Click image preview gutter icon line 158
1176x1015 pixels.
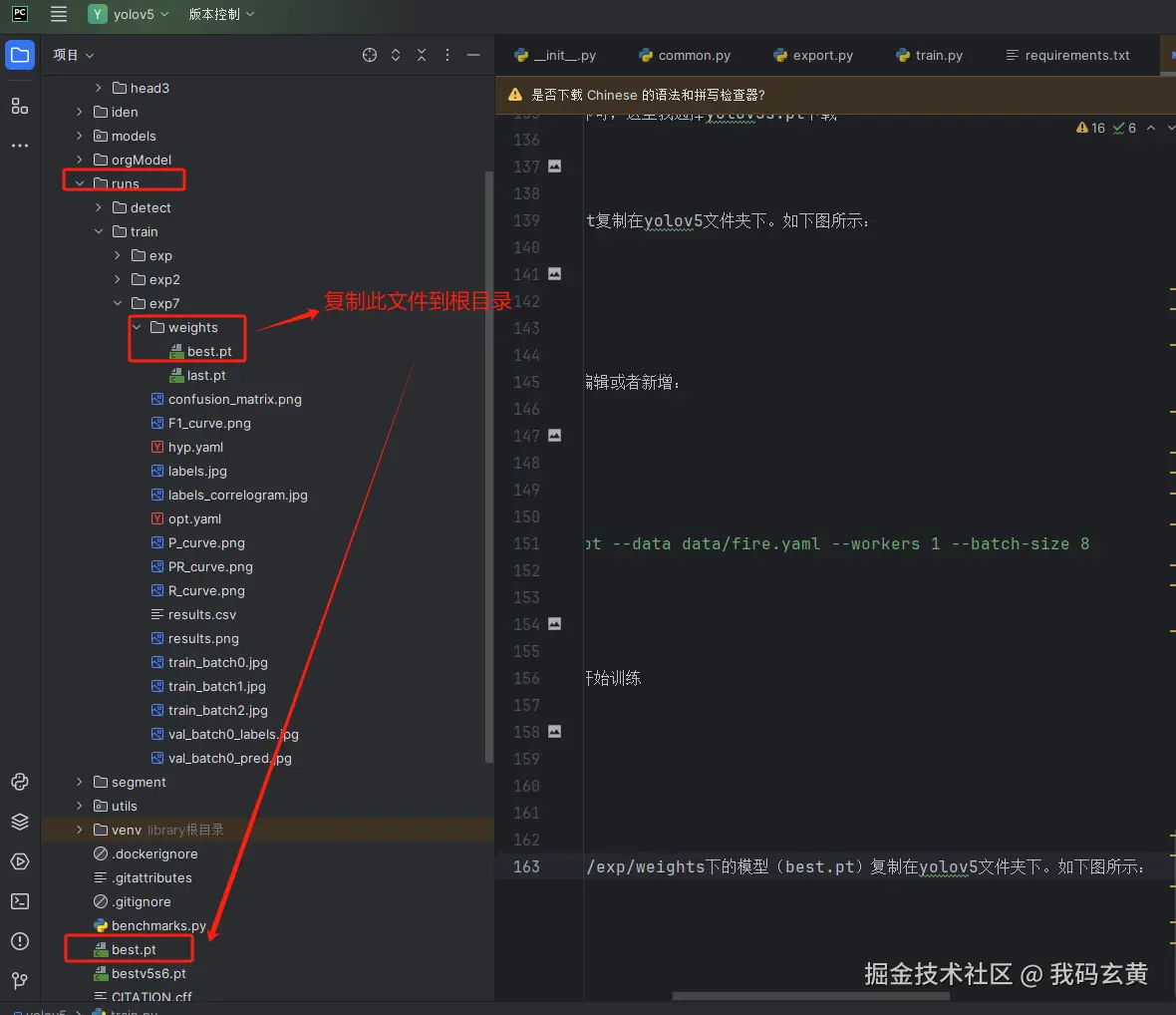pos(554,732)
